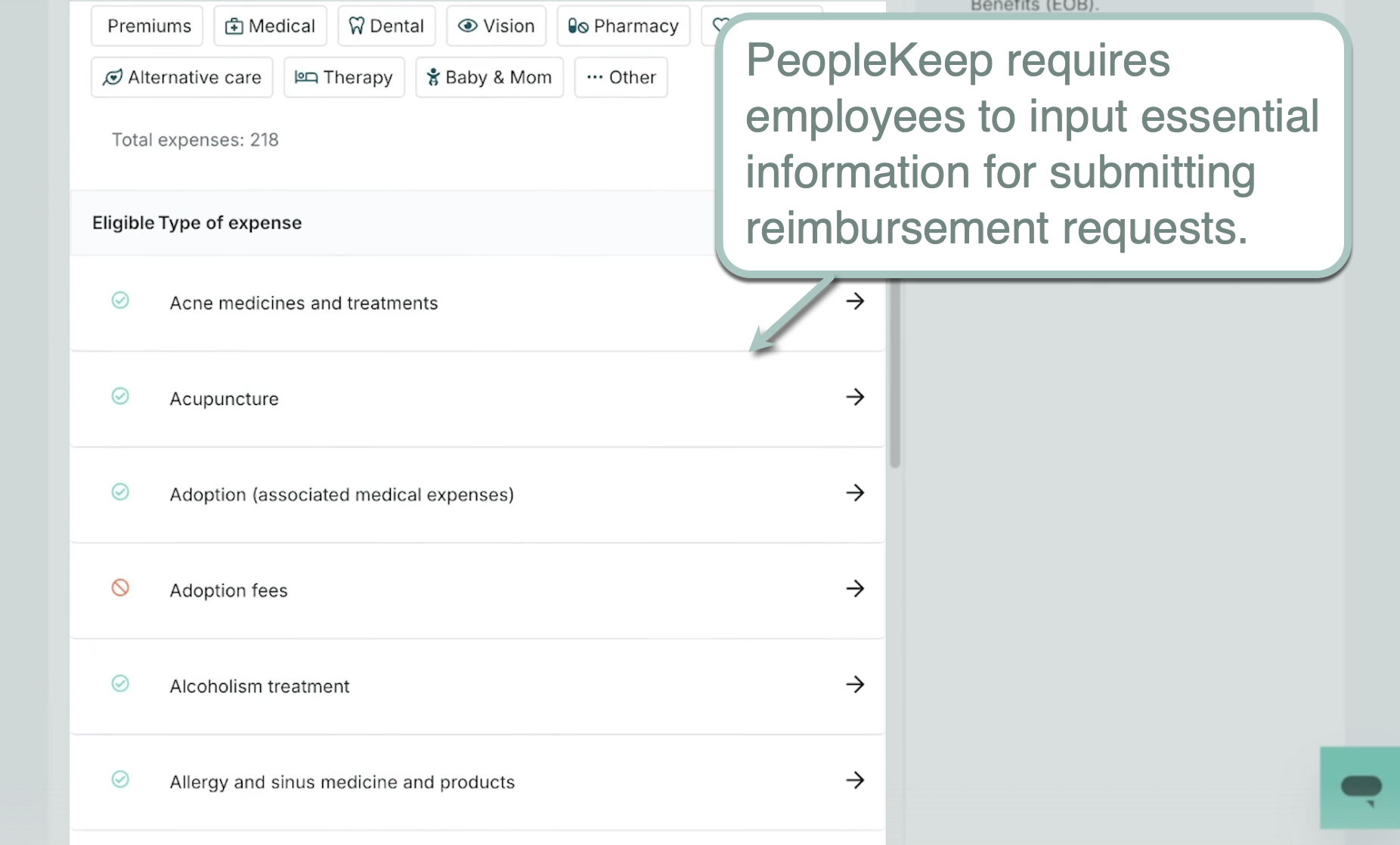Filter expenses by Dental category
1400x845 pixels.
pos(386,26)
